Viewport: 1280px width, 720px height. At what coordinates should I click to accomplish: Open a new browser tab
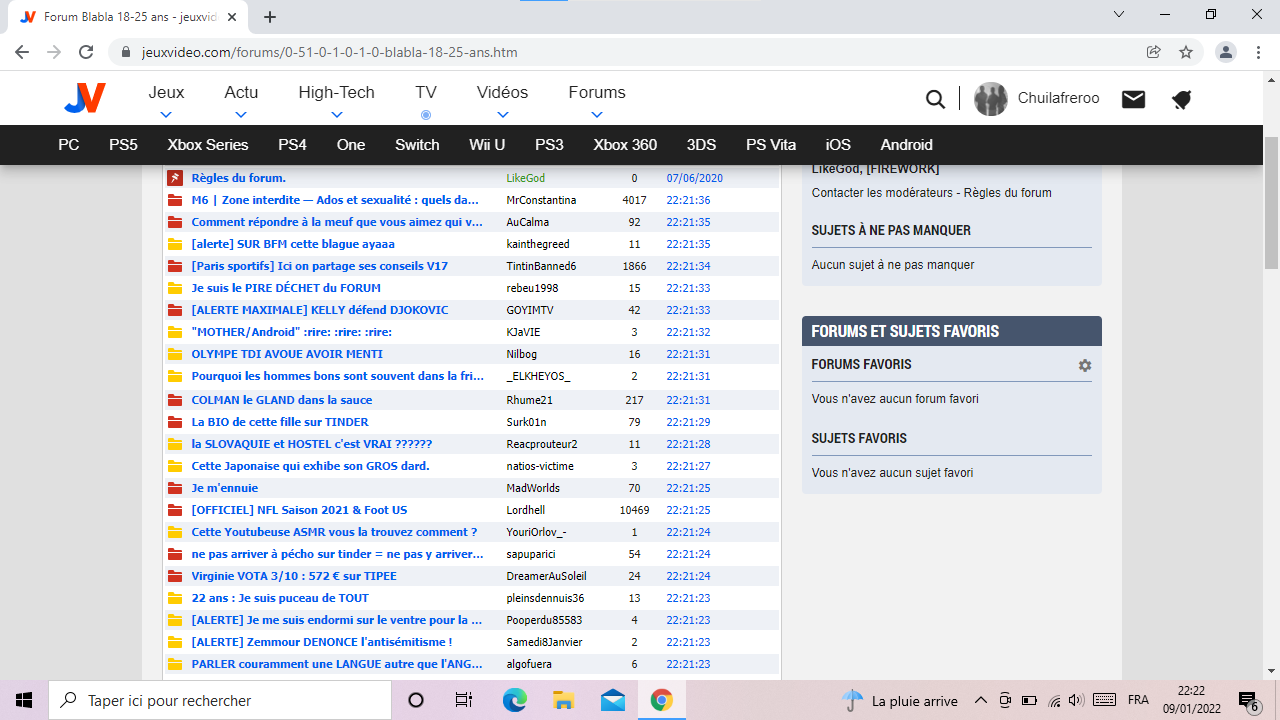(x=270, y=17)
